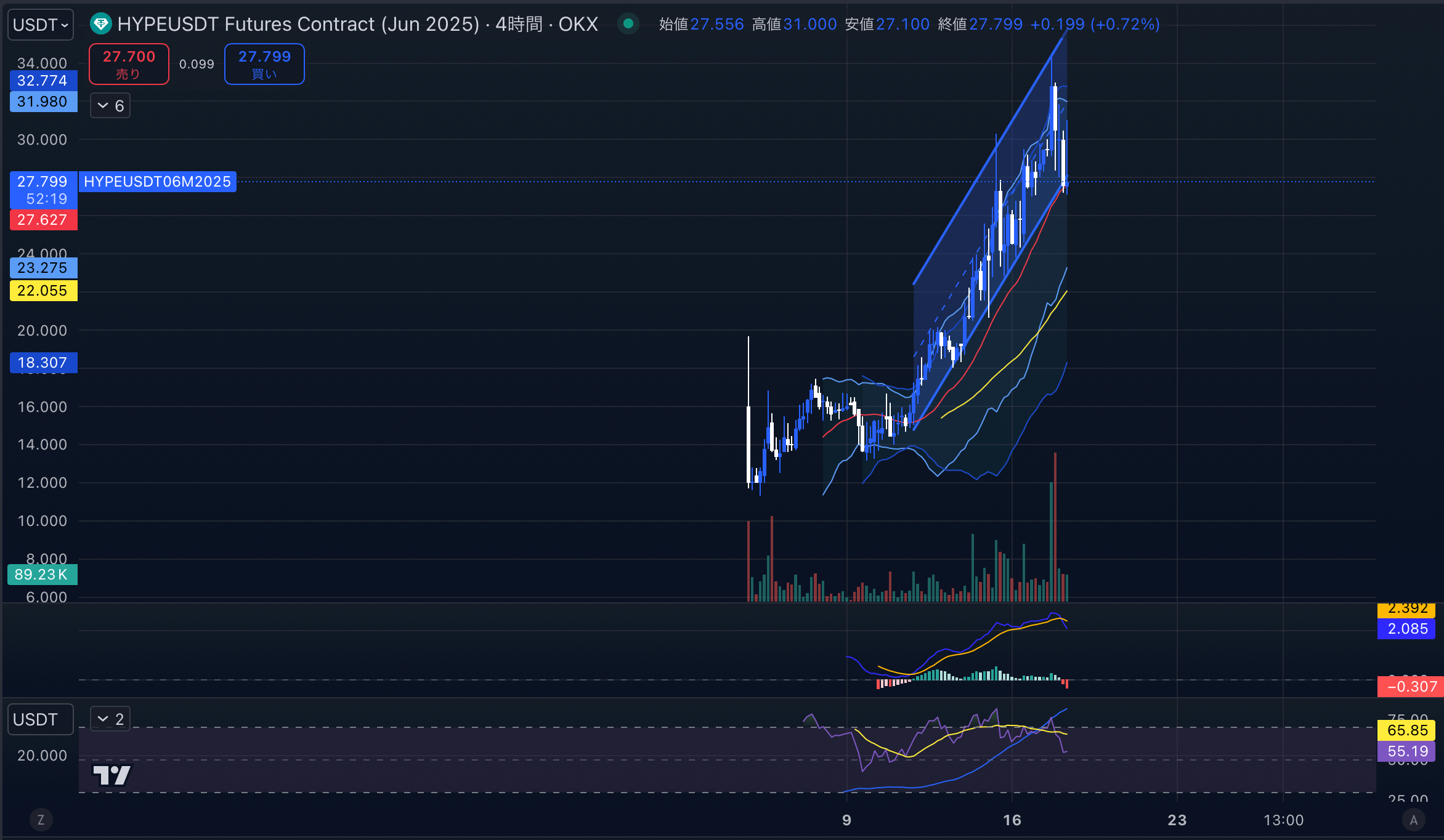Click the 高値 31.000 high value
1444x840 pixels.
[795, 25]
